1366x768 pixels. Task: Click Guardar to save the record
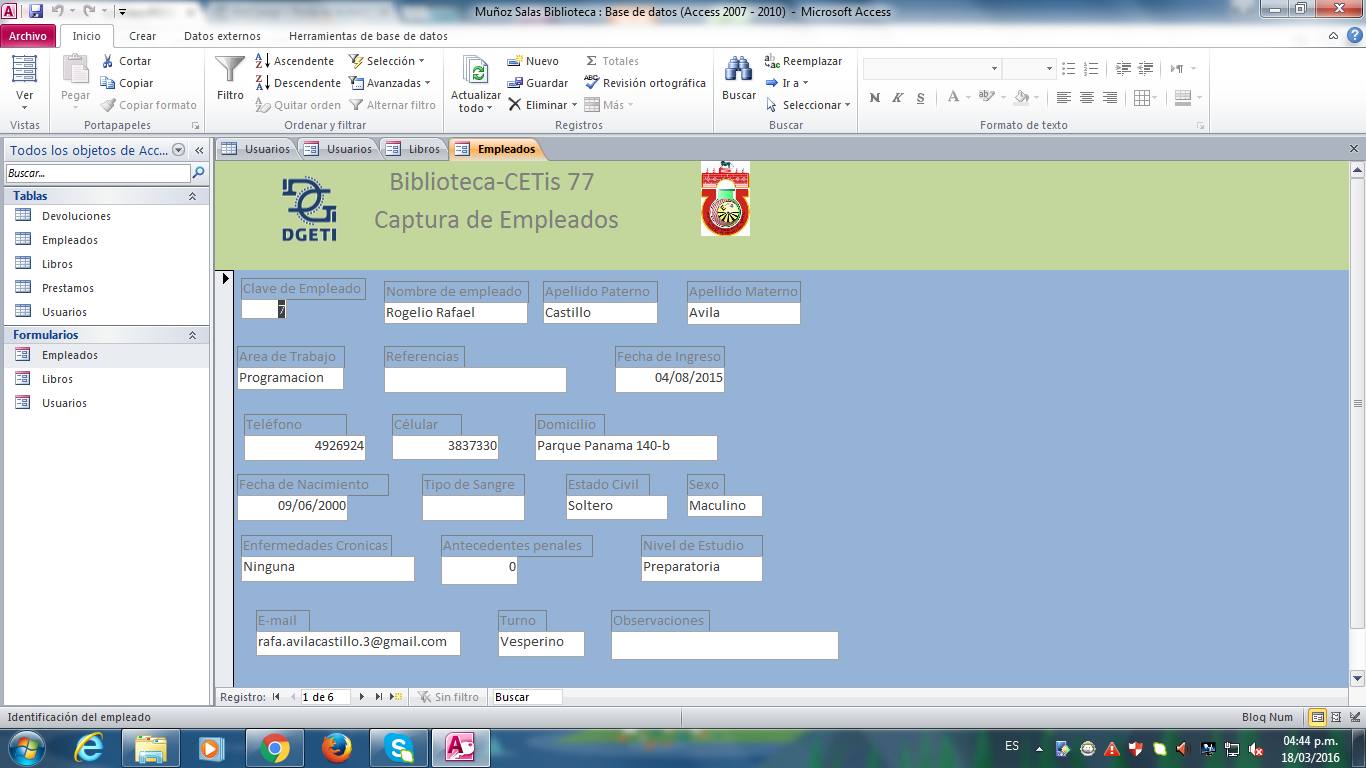click(537, 83)
